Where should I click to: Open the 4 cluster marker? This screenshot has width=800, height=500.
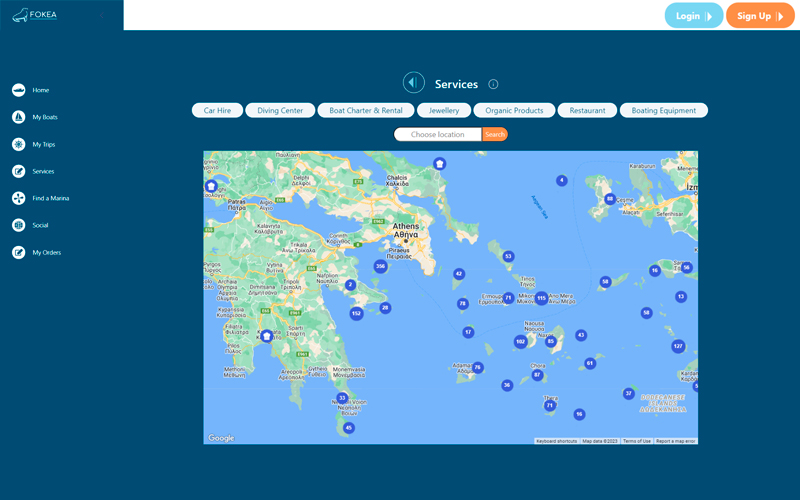click(562, 180)
